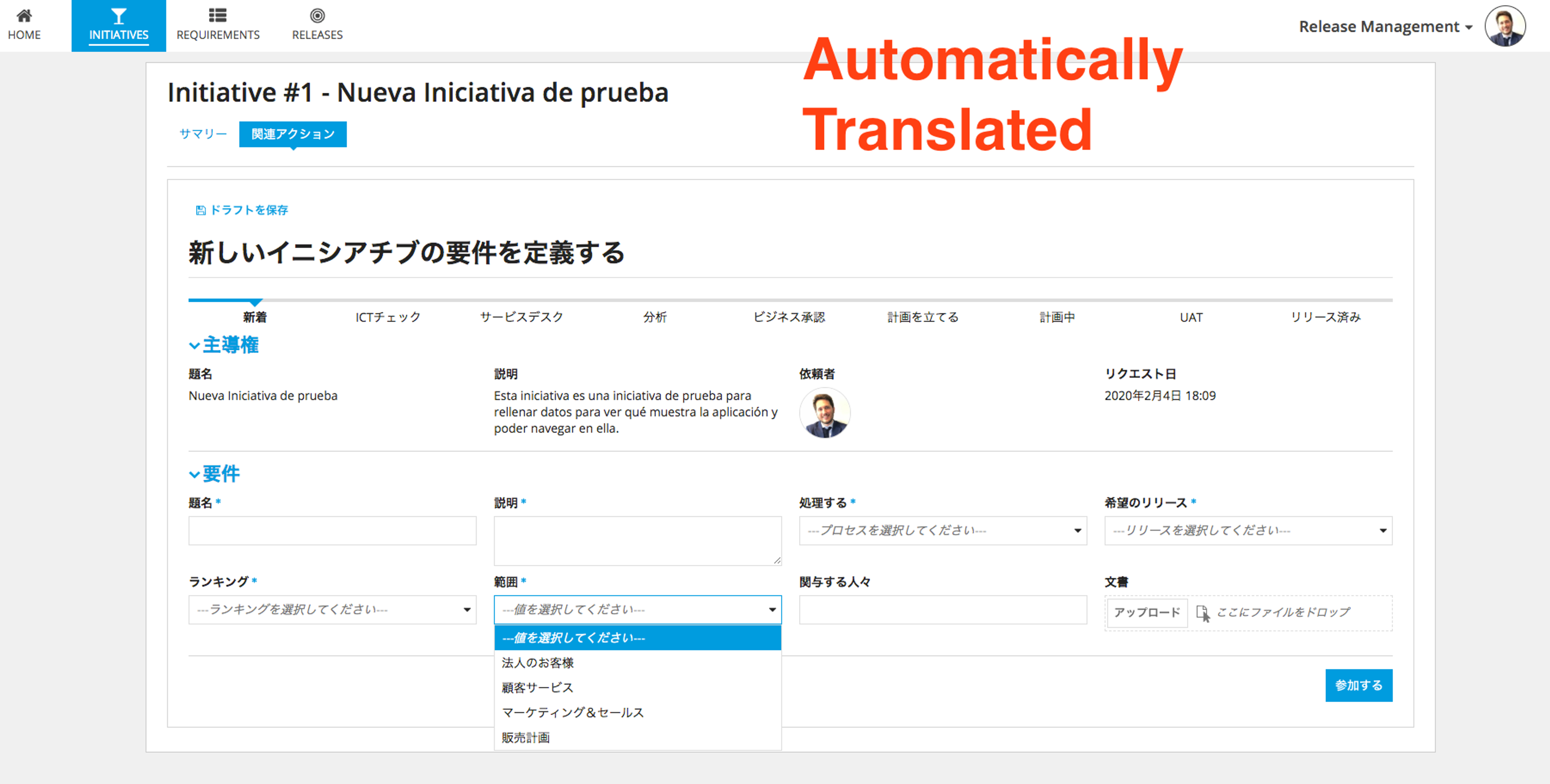The height and width of the screenshot is (784, 1550).
Task: Click the アップロード button
Action: [x=1147, y=613]
